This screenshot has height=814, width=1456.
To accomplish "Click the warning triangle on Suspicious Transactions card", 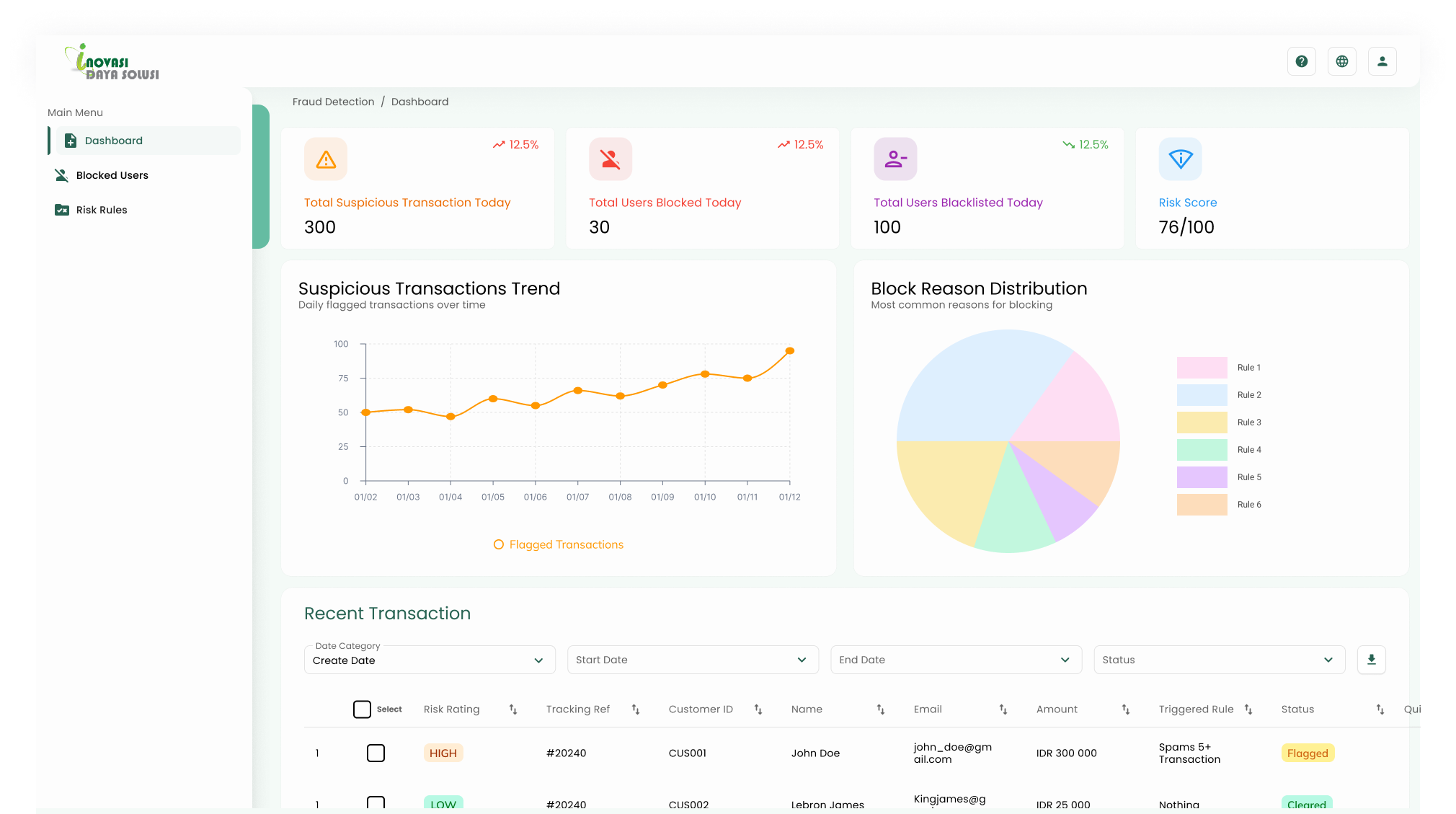I will tap(325, 159).
